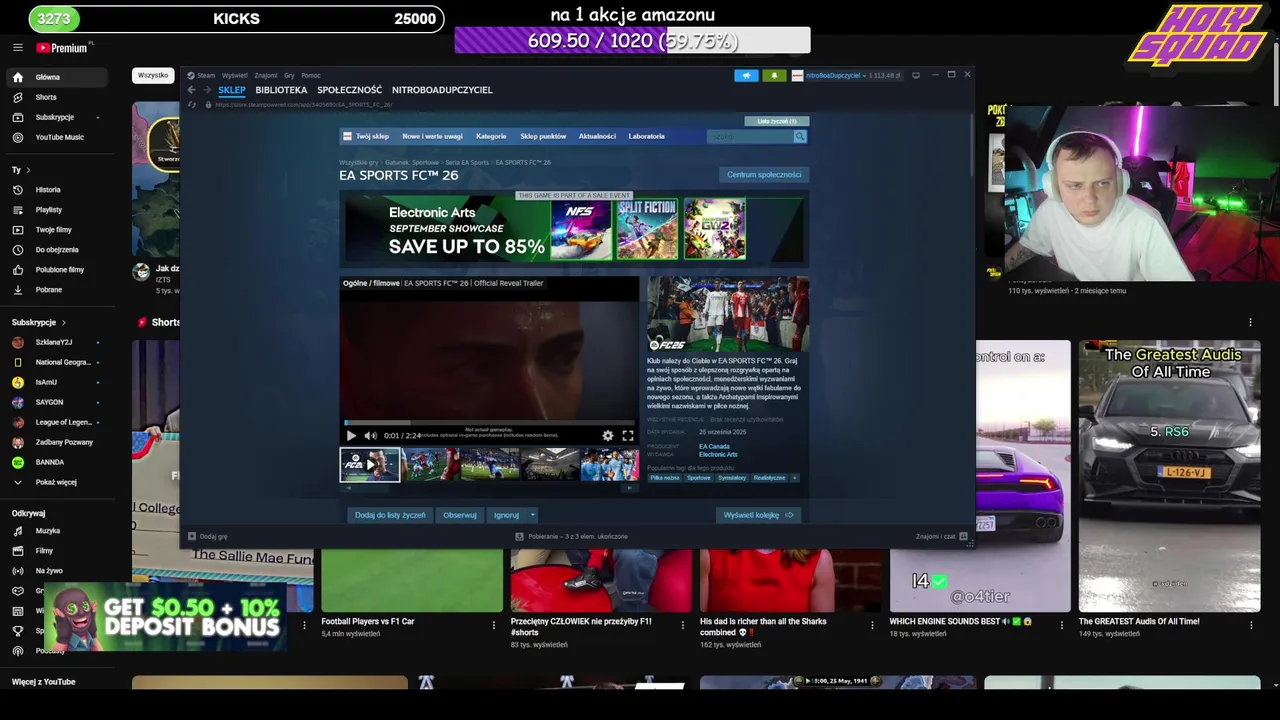Viewport: 1280px width, 720px height.
Task: Mute the trailer volume
Action: (x=370, y=435)
